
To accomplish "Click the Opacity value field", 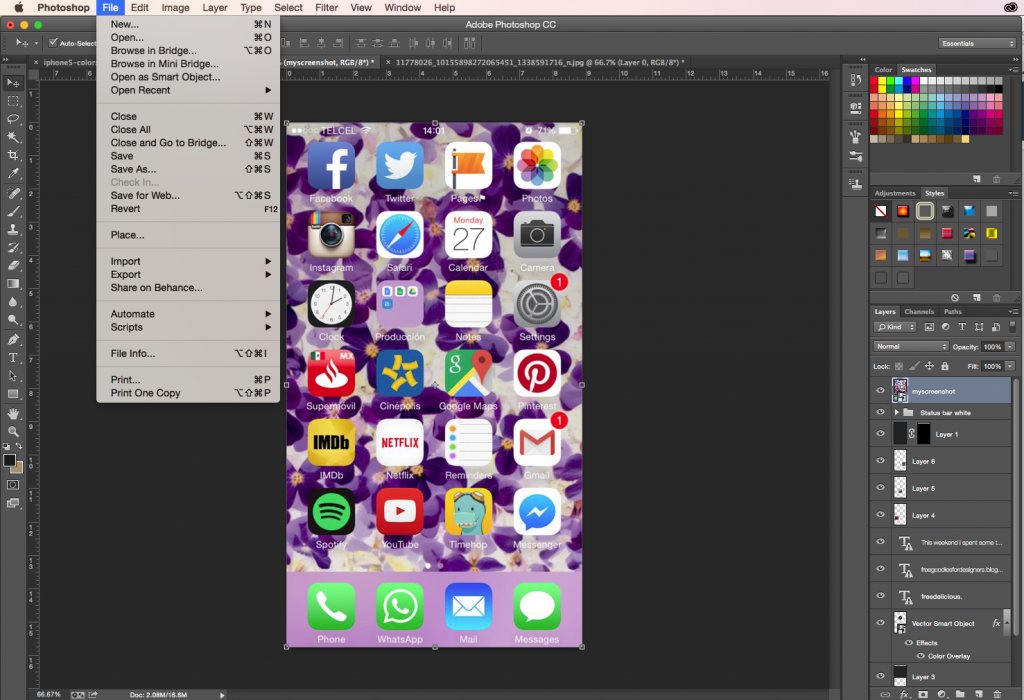I will coord(992,347).
